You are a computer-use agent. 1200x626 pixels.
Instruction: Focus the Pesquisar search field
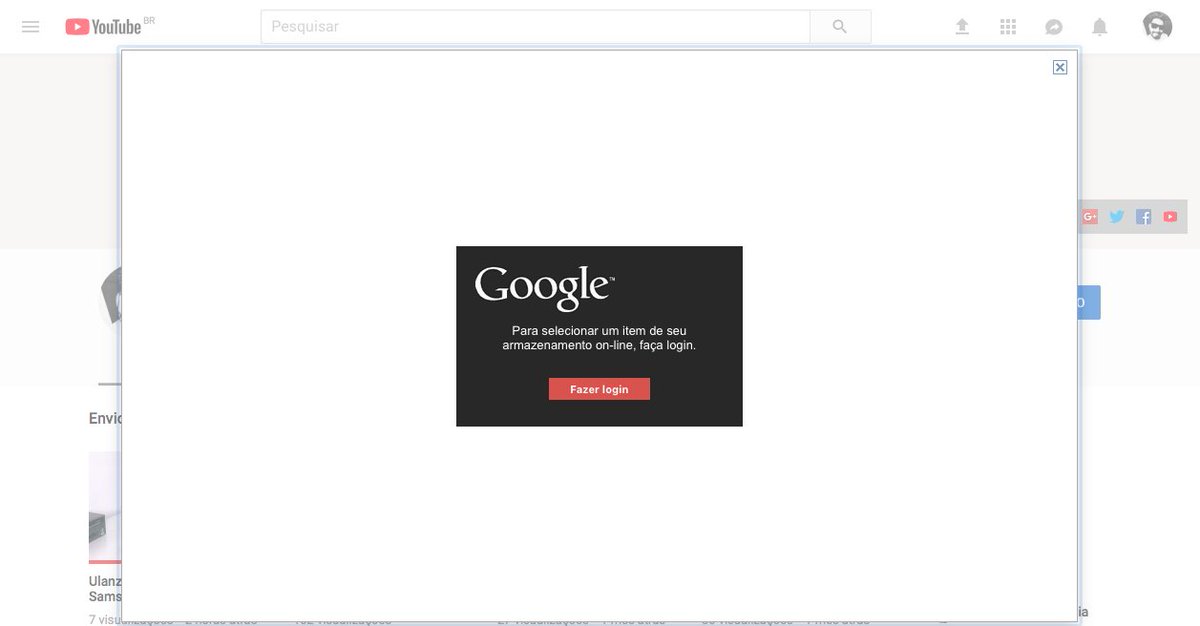(x=535, y=27)
